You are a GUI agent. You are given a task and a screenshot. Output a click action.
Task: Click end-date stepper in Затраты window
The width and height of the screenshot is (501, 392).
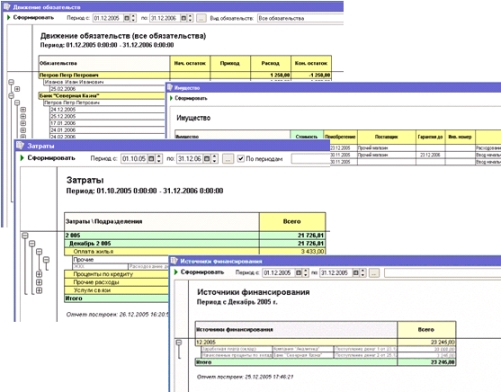point(215,159)
